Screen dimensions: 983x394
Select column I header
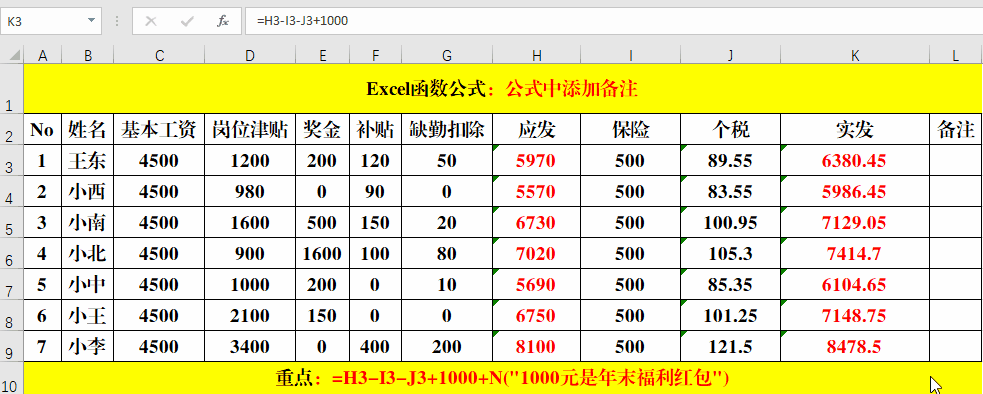(x=630, y=56)
